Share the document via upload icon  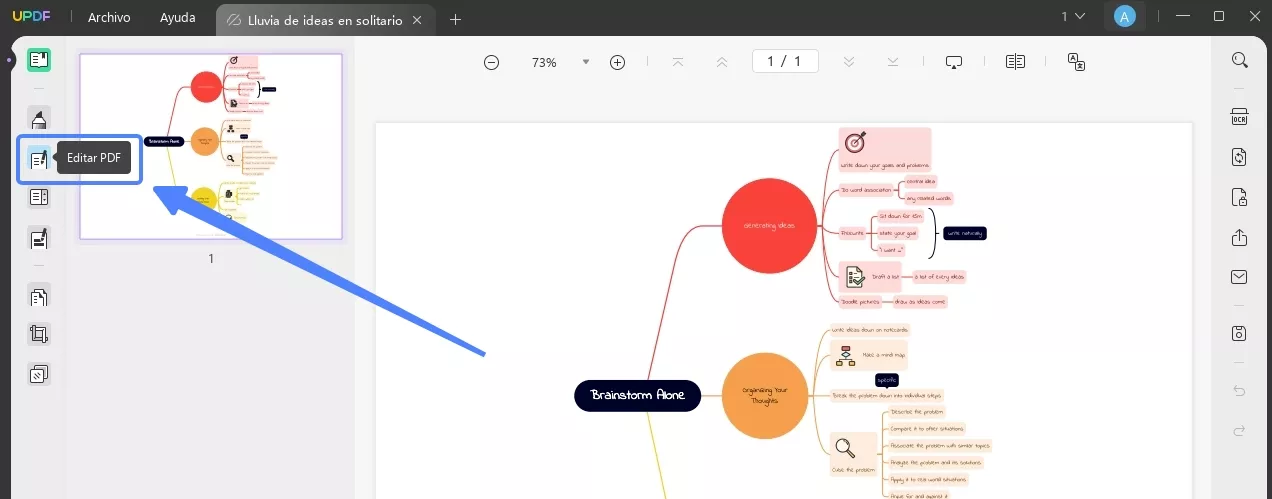[x=1240, y=237]
